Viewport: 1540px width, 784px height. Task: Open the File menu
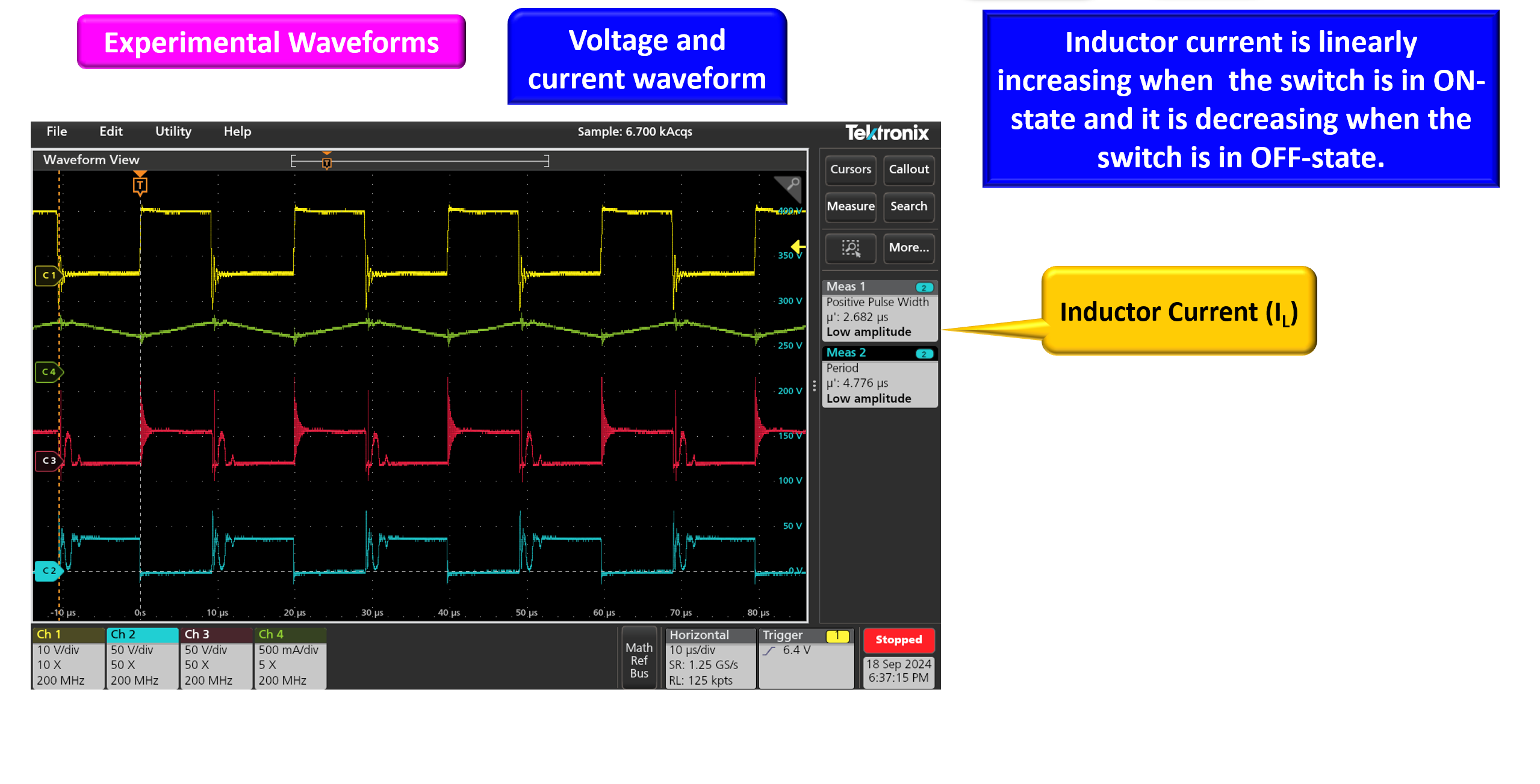click(x=57, y=131)
